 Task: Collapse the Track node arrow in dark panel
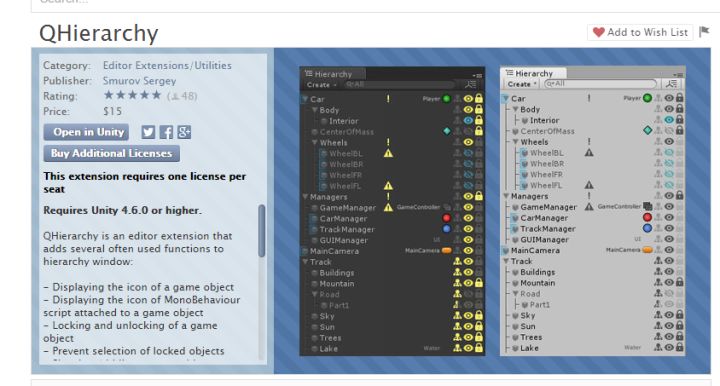pos(305,262)
